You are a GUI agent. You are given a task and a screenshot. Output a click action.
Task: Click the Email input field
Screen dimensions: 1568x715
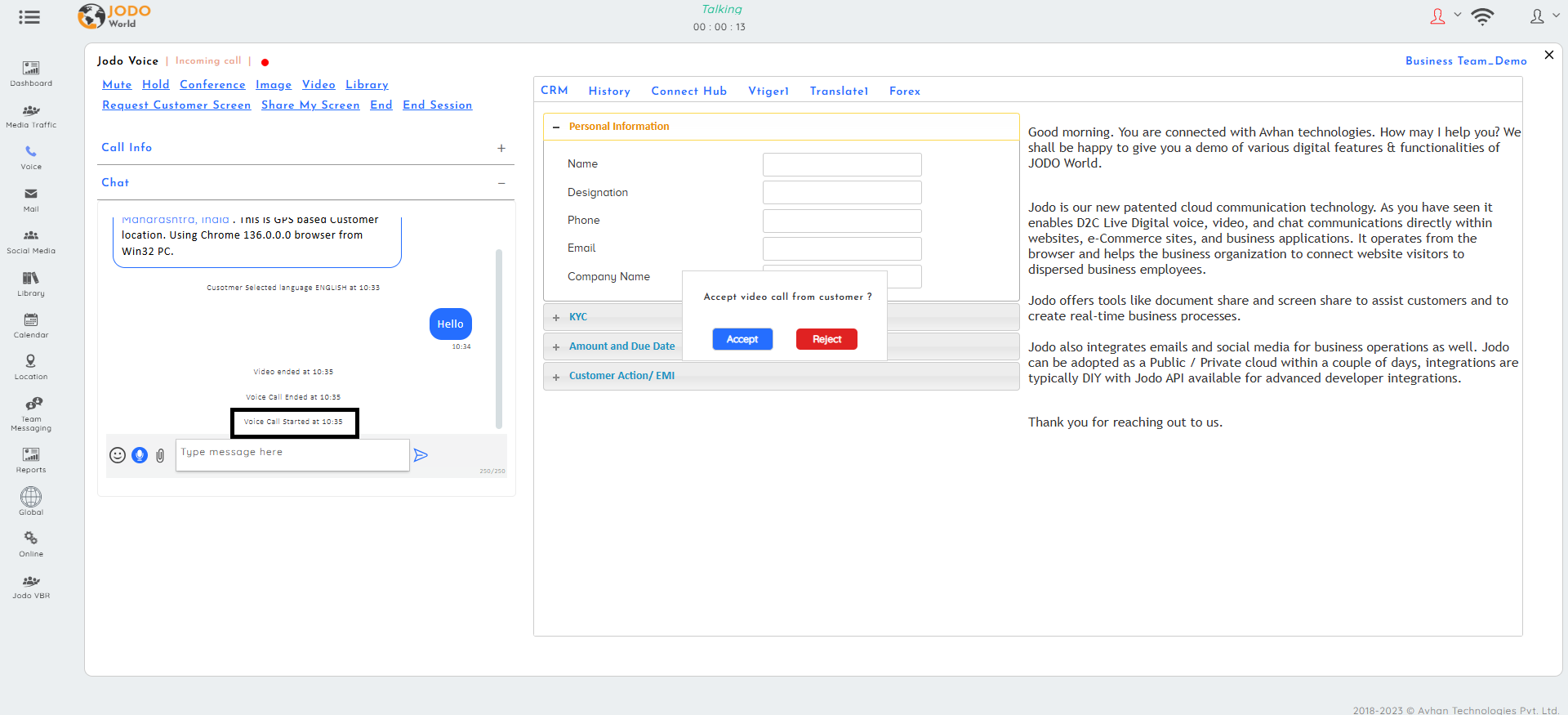842,248
